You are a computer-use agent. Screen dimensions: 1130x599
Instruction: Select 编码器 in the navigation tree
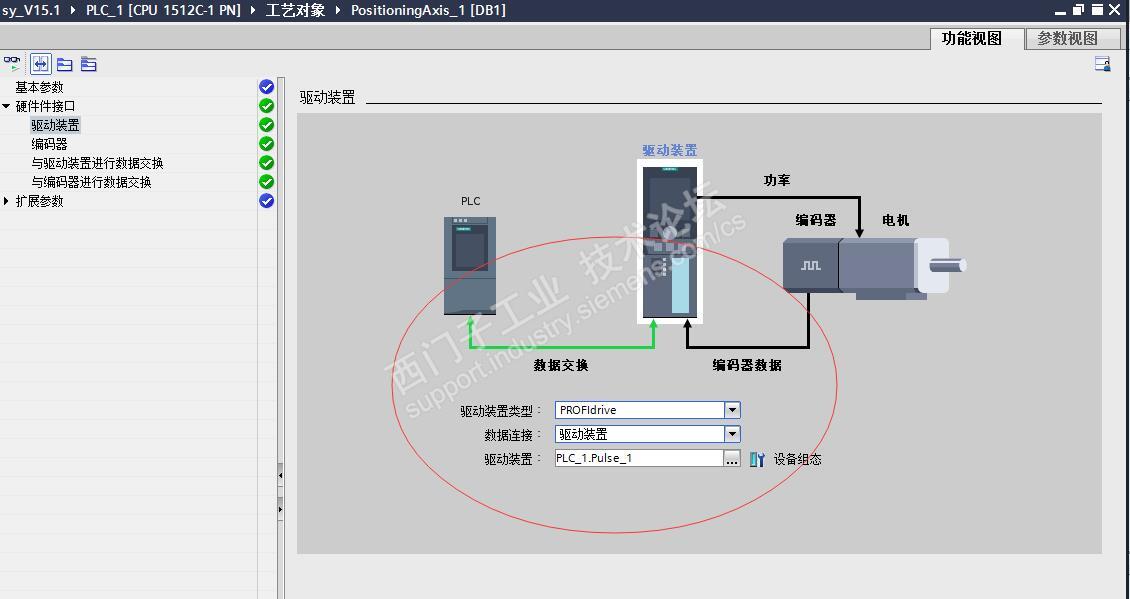[49, 144]
